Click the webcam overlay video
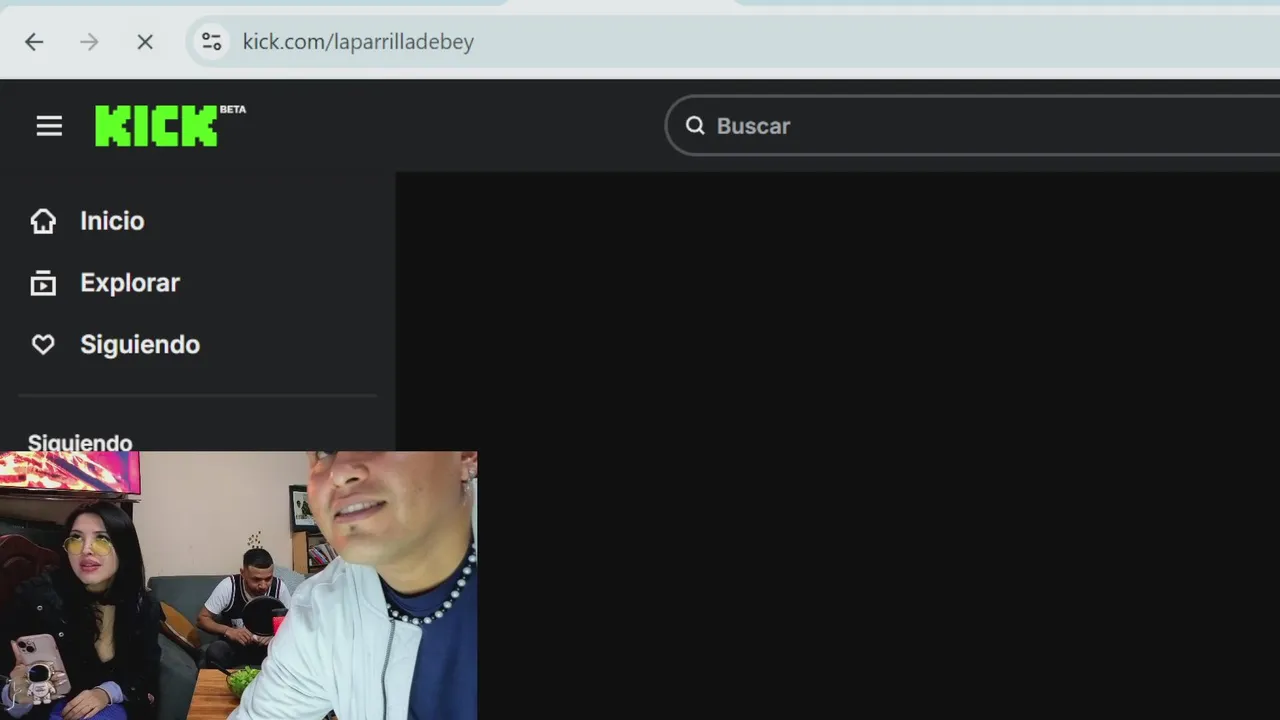 coord(238,585)
